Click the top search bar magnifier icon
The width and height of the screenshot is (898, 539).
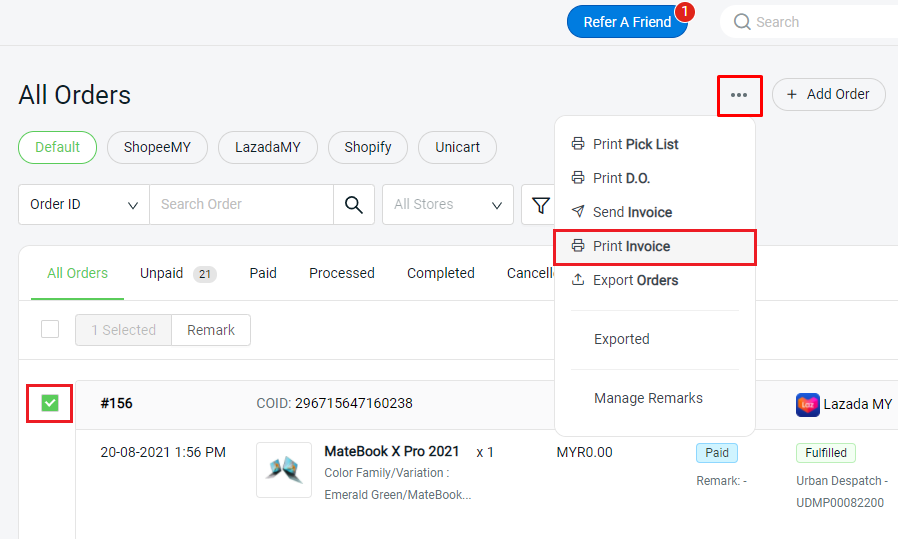[x=742, y=22]
